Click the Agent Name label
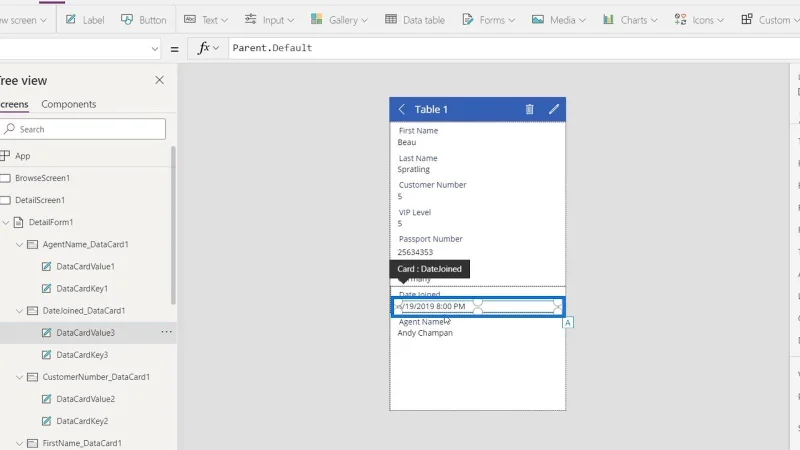This screenshot has width=800, height=450. 423,322
